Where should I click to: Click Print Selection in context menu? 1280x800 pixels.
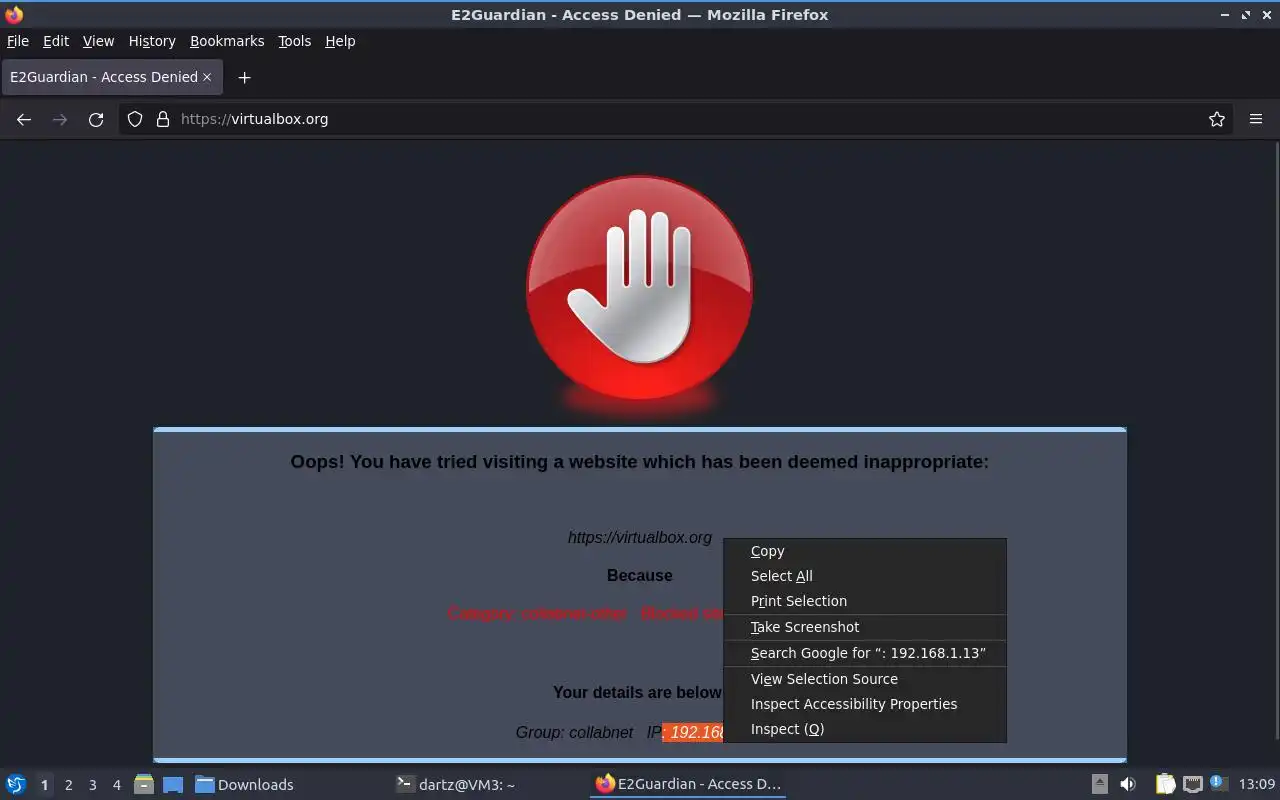point(865,601)
